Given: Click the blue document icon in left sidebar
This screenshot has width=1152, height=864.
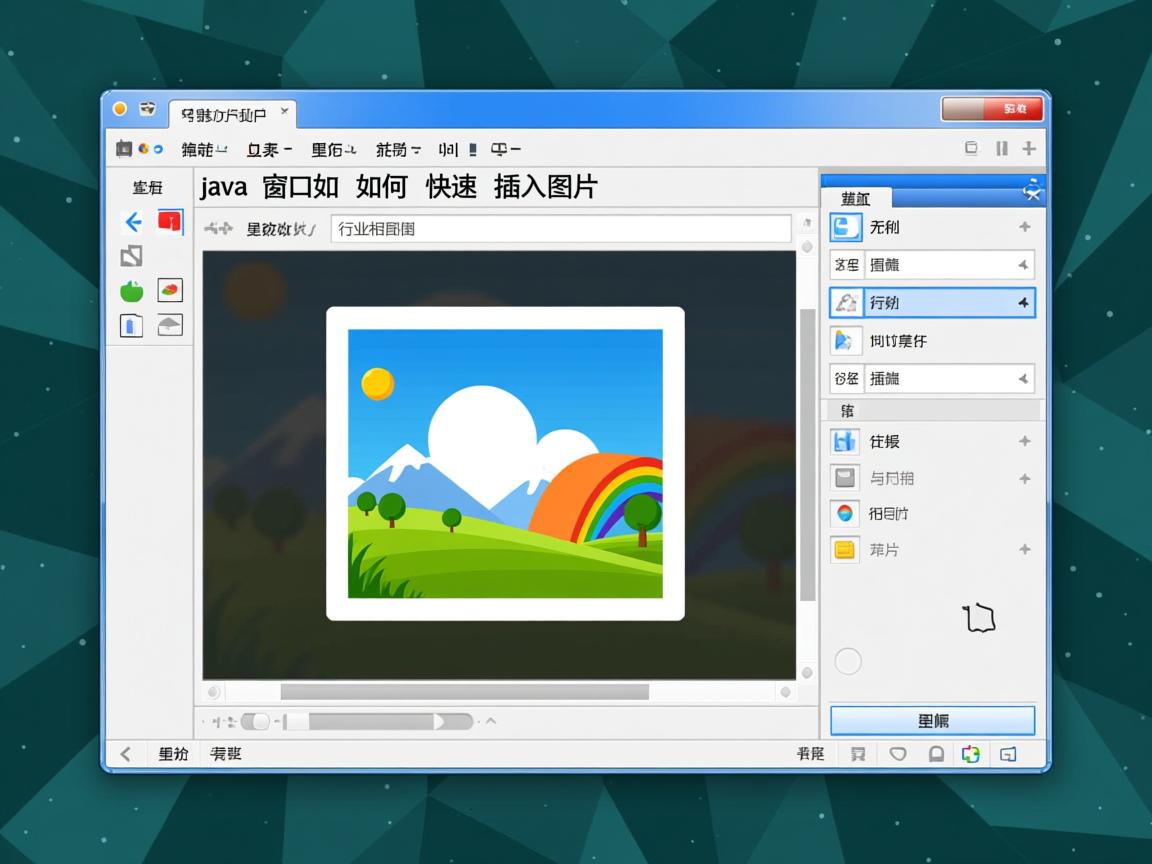Looking at the screenshot, I should tap(132, 325).
